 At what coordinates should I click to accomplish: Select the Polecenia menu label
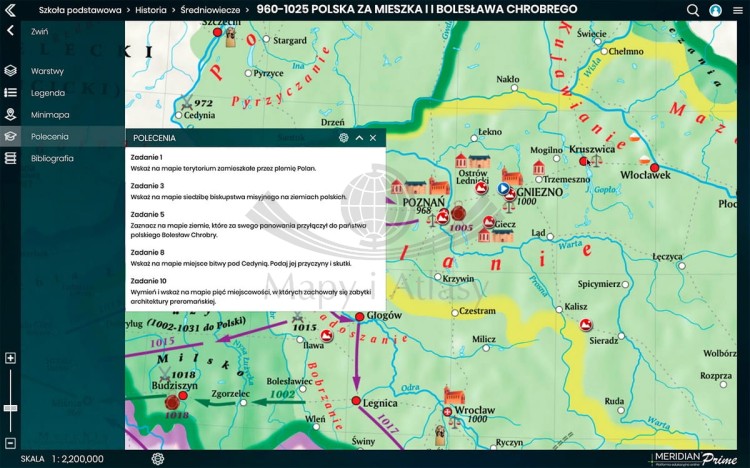pos(49,136)
